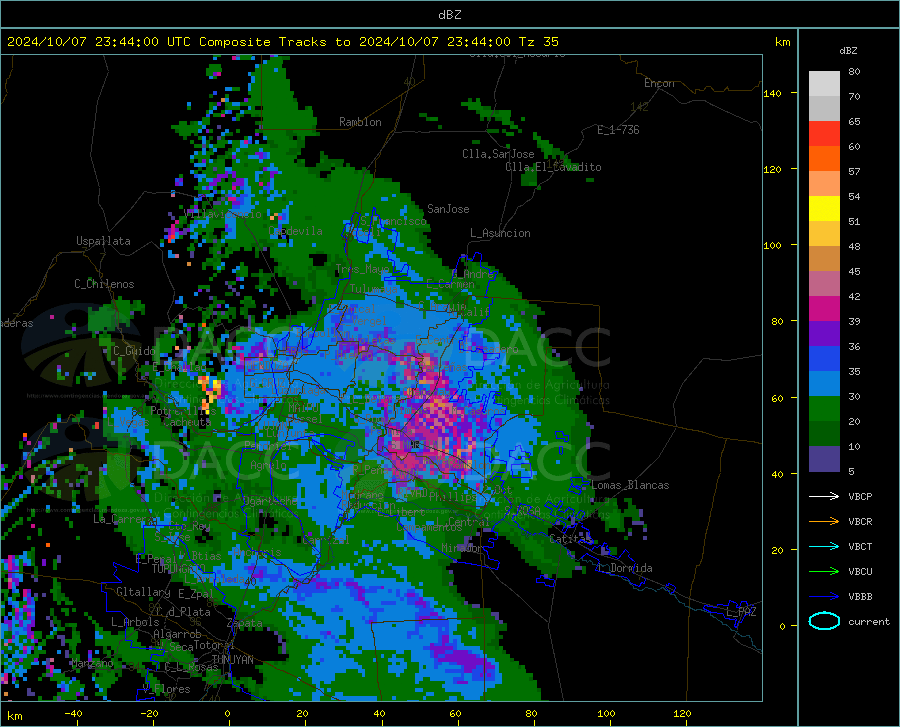Click the 'E_1-736' map label

pos(618,130)
